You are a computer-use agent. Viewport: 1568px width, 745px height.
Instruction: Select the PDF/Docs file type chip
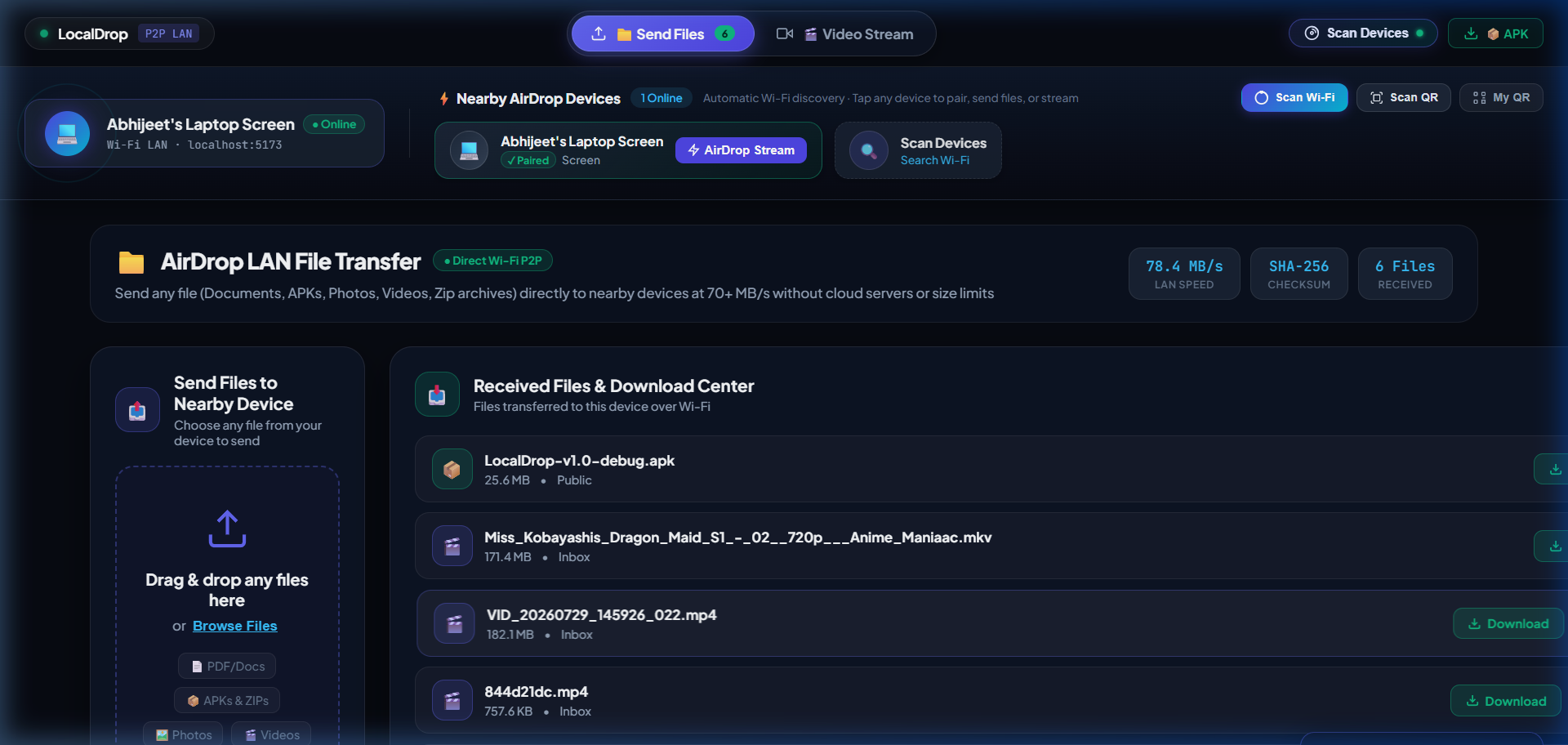click(x=227, y=667)
